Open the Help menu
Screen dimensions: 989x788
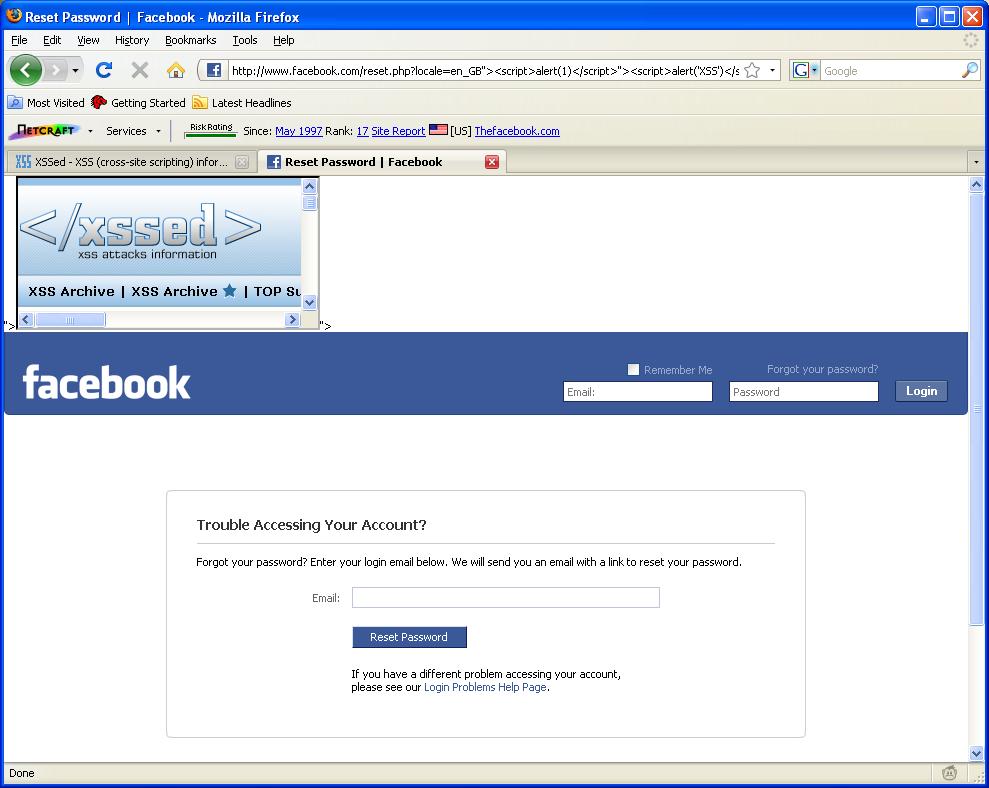click(284, 40)
